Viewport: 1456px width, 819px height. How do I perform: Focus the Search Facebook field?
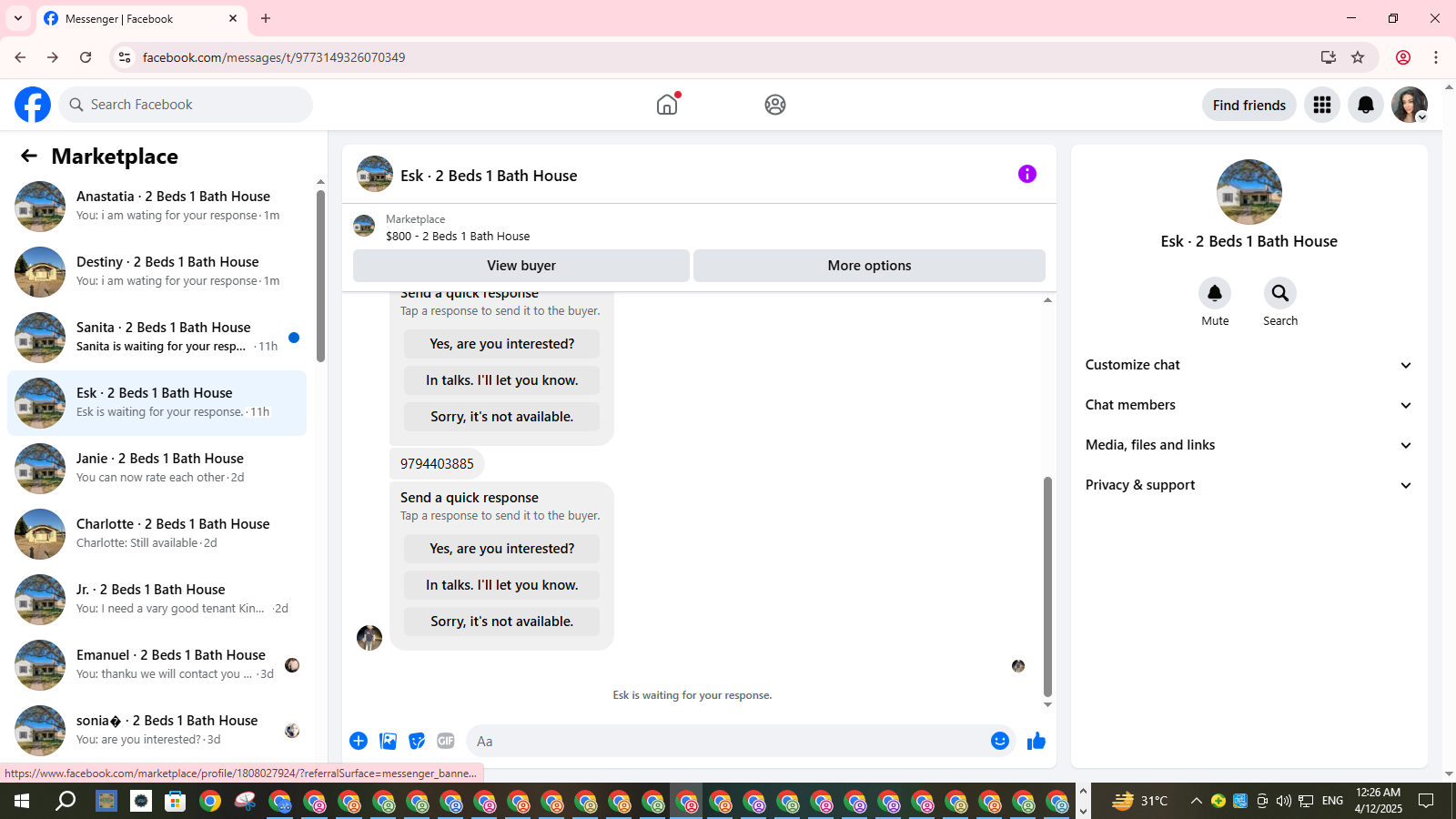pos(186,105)
